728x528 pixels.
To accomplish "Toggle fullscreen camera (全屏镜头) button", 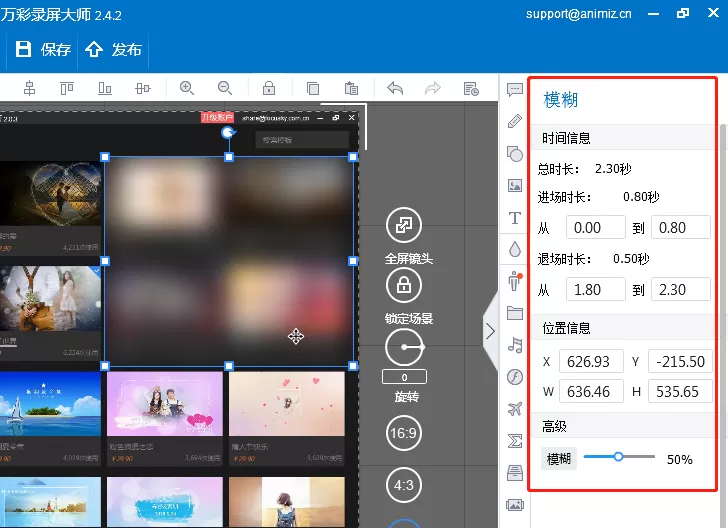I will (x=404, y=225).
